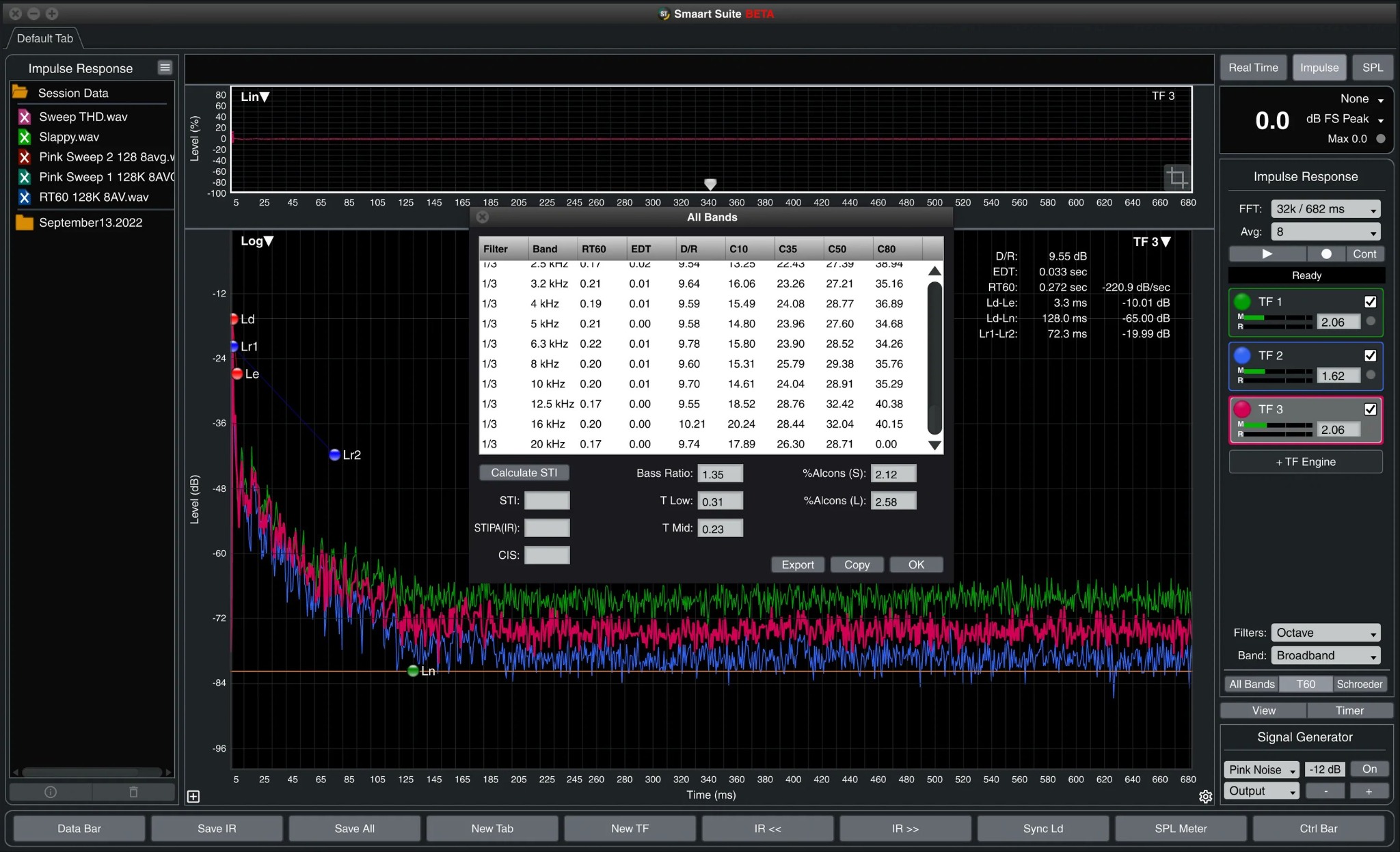
Task: Click the trash icon below the session list
Action: point(133,792)
